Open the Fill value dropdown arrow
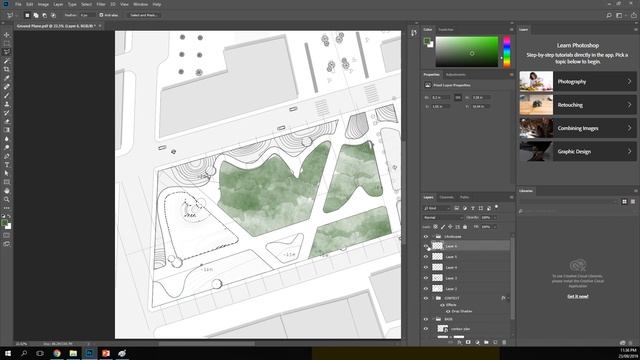 [495, 227]
